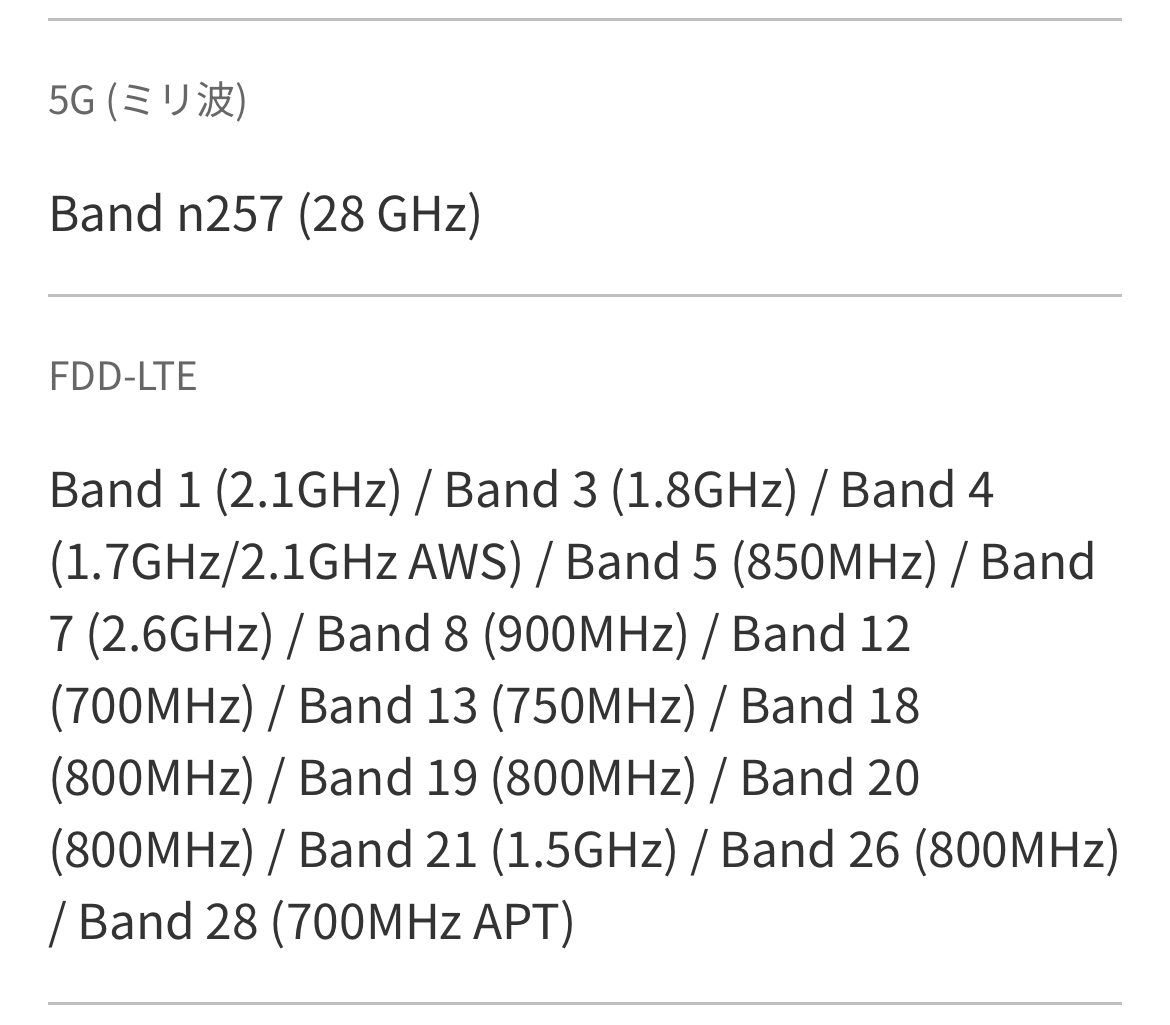This screenshot has width=1170, height=1025.
Task: Click the divider line above FDD-LTE
Action: coord(585,296)
